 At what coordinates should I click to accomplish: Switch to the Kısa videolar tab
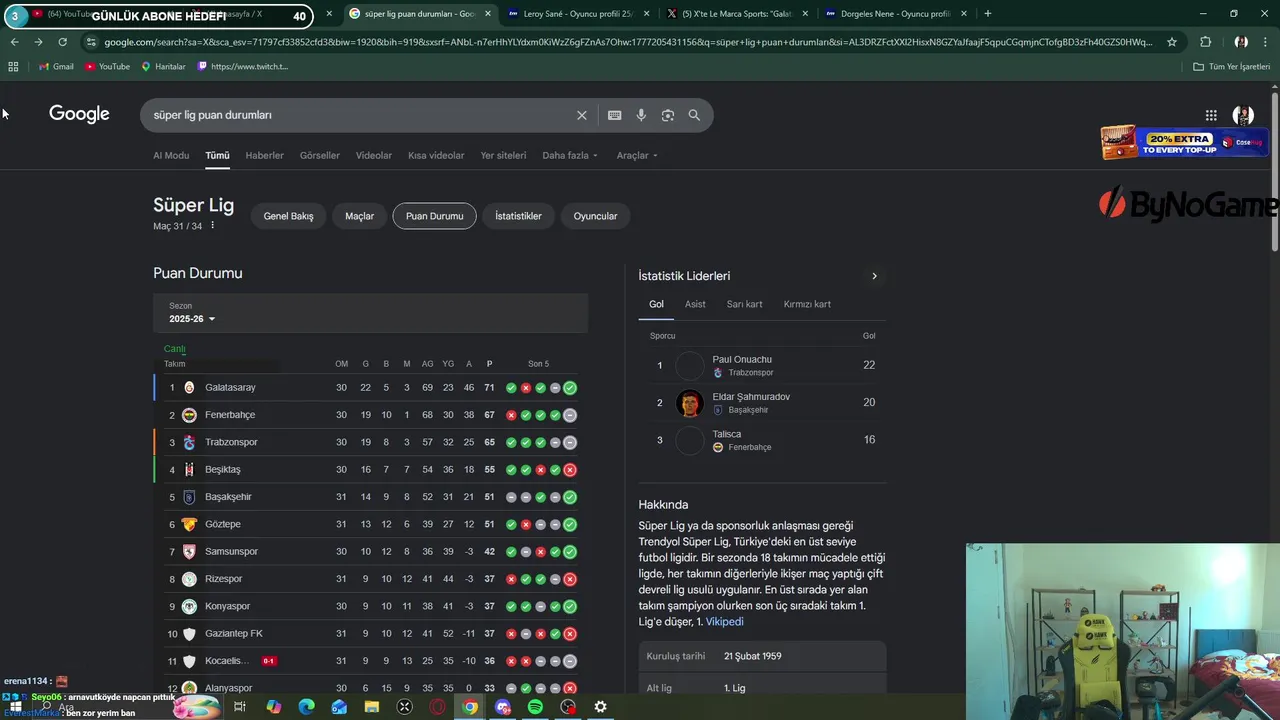coord(436,155)
